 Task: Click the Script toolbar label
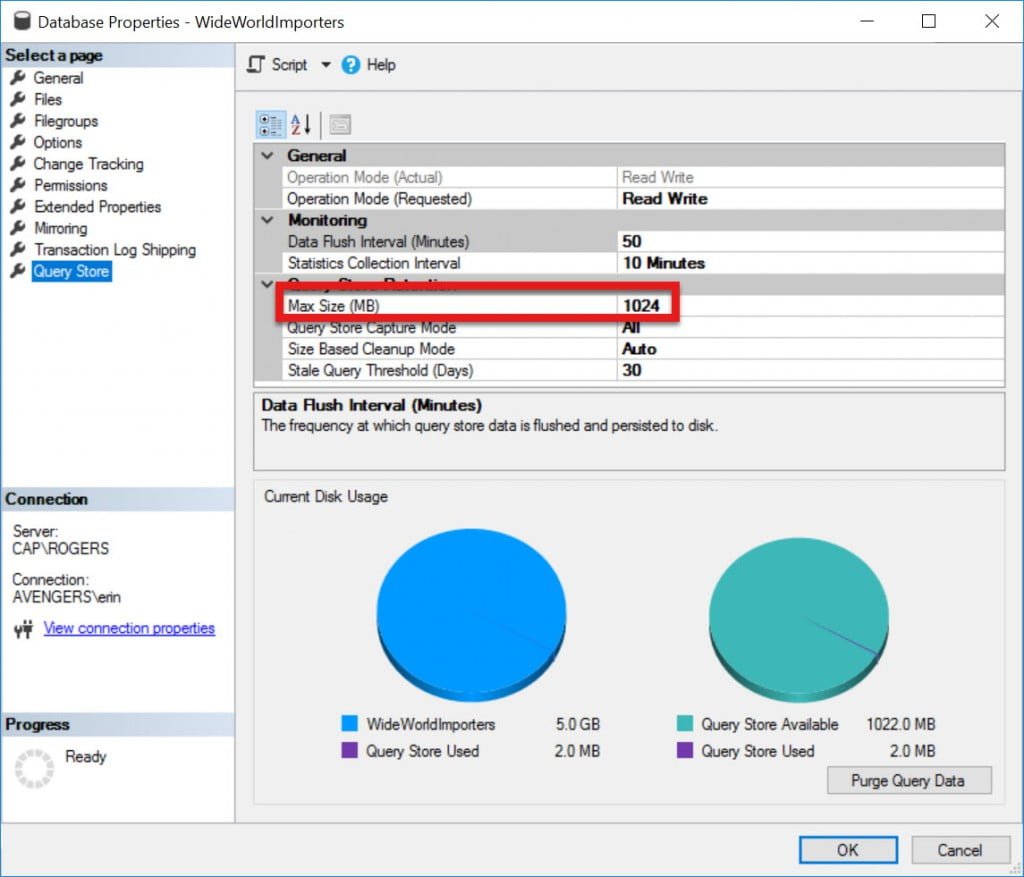pyautogui.click(x=289, y=65)
